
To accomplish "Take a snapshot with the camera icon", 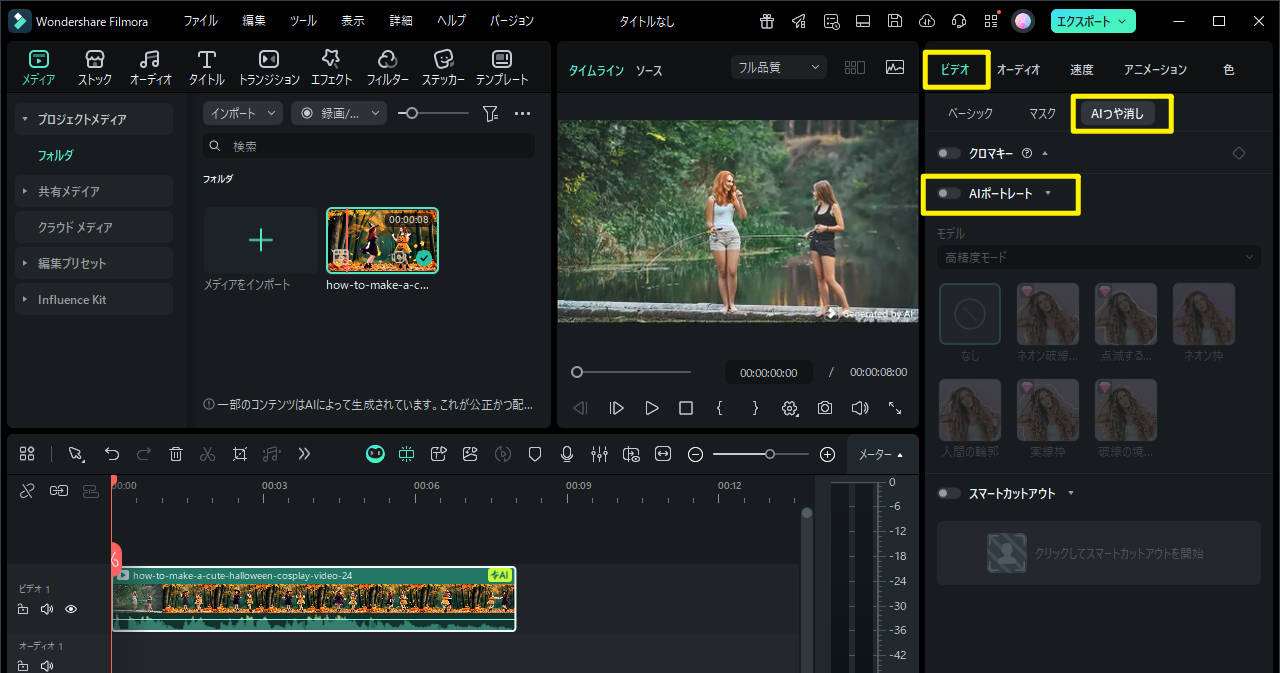I will click(824, 408).
